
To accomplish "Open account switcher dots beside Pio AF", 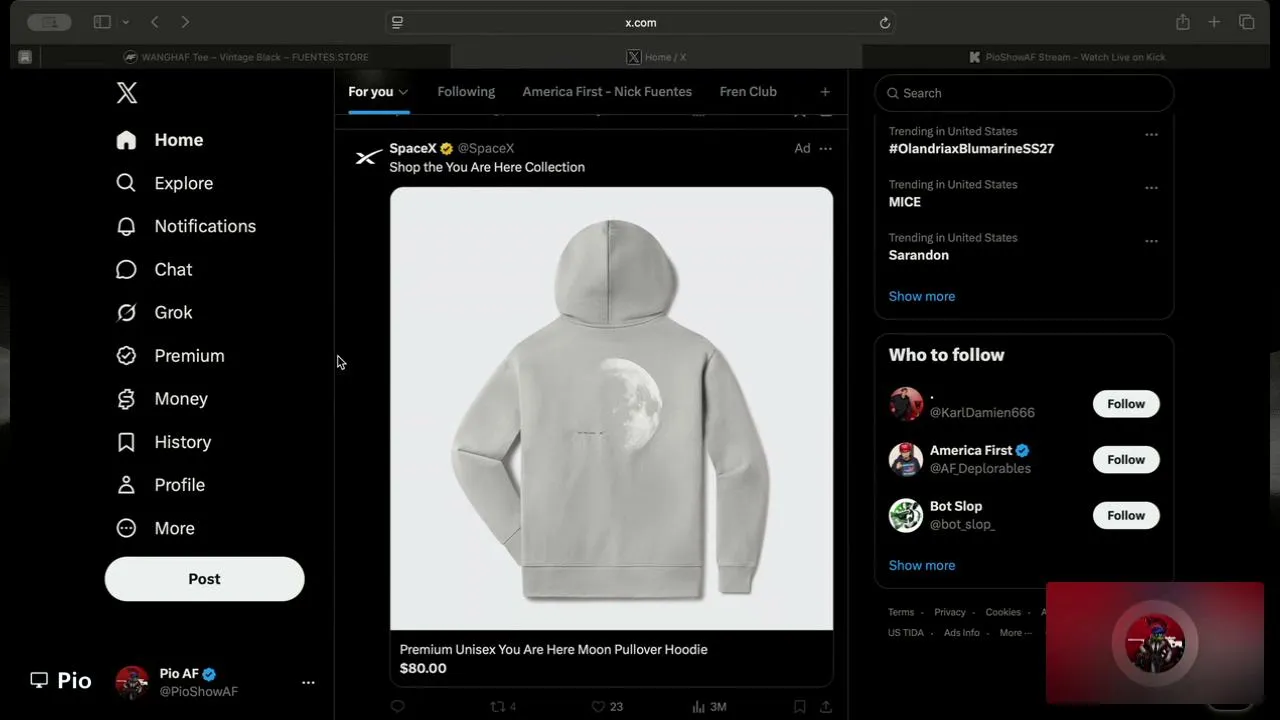I will (x=308, y=683).
